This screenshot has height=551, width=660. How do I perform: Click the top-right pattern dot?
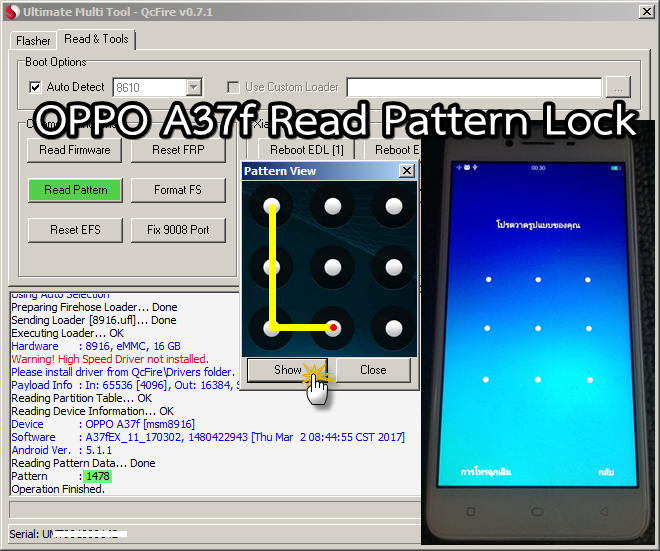394,206
